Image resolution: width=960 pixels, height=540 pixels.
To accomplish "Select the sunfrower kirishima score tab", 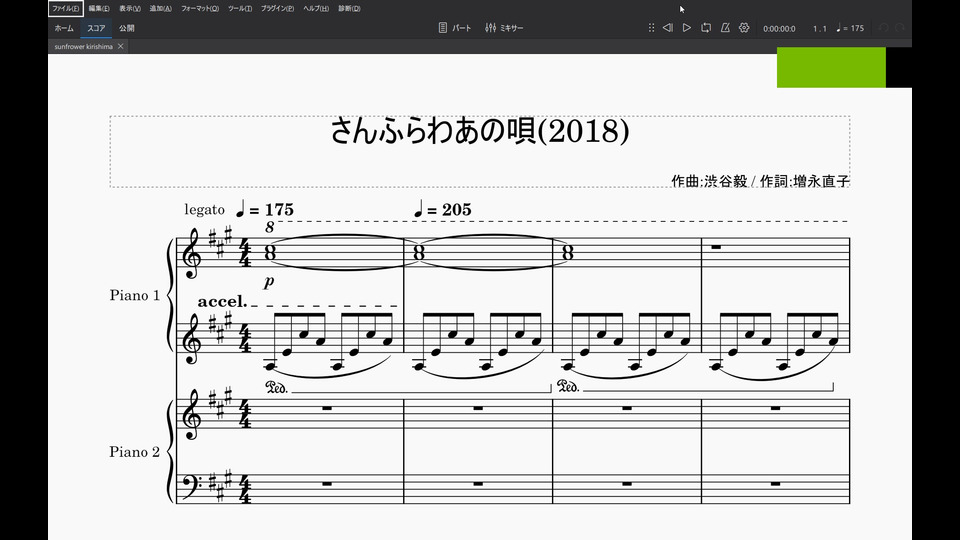I will point(83,47).
